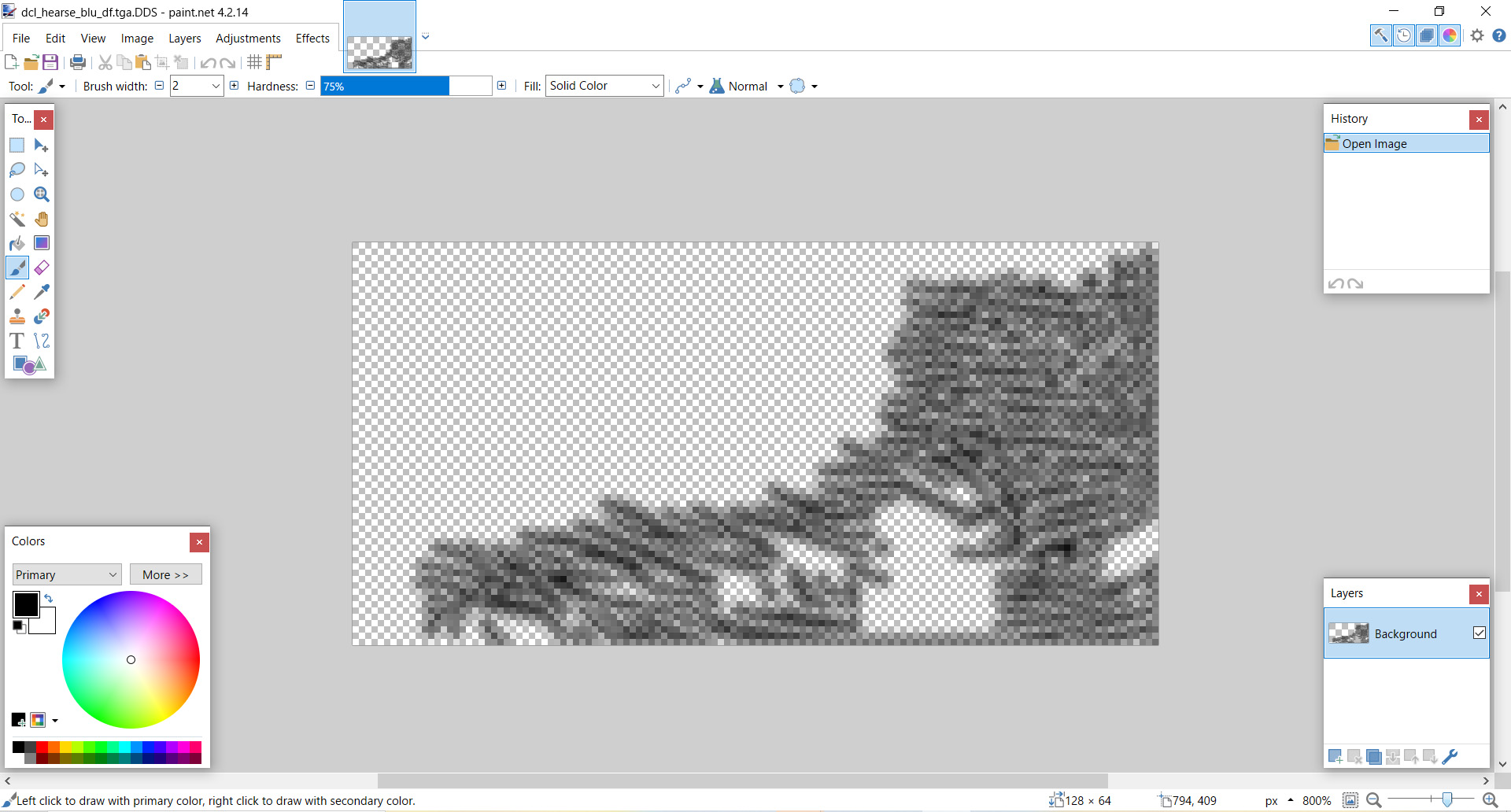Click the New image icon
This screenshot has width=1511, height=812.
pyautogui.click(x=11, y=62)
